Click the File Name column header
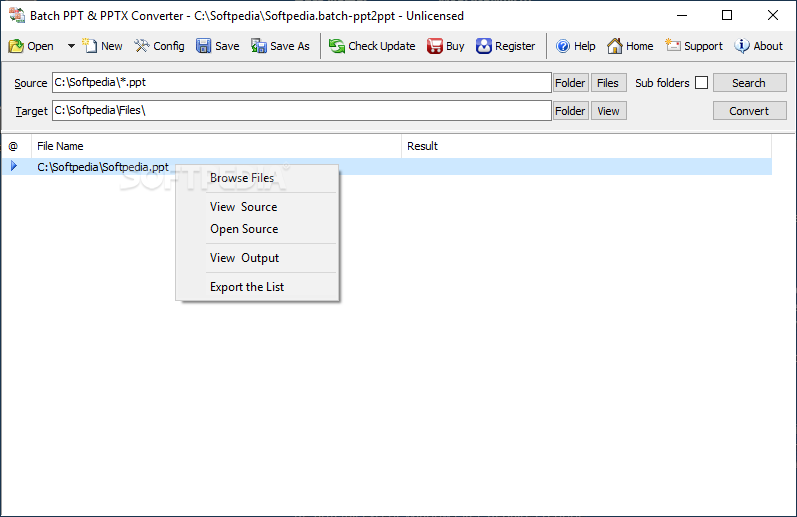Screen dimensions: 797x517 (217, 146)
